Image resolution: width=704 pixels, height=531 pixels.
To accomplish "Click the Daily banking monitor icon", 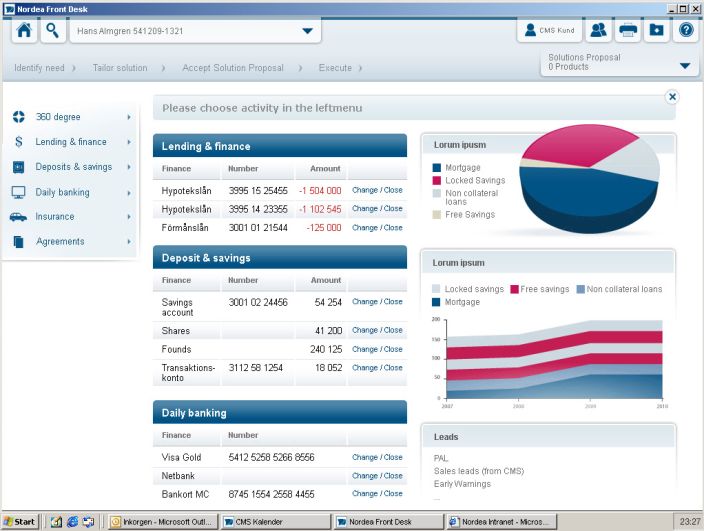I will coord(18,192).
